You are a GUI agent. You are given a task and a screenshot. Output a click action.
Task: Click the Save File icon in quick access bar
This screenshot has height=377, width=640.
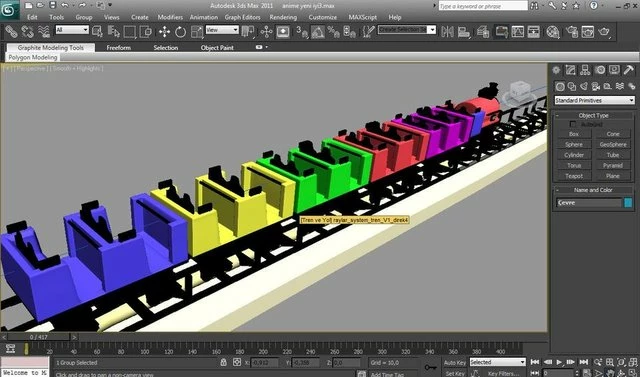53,5
